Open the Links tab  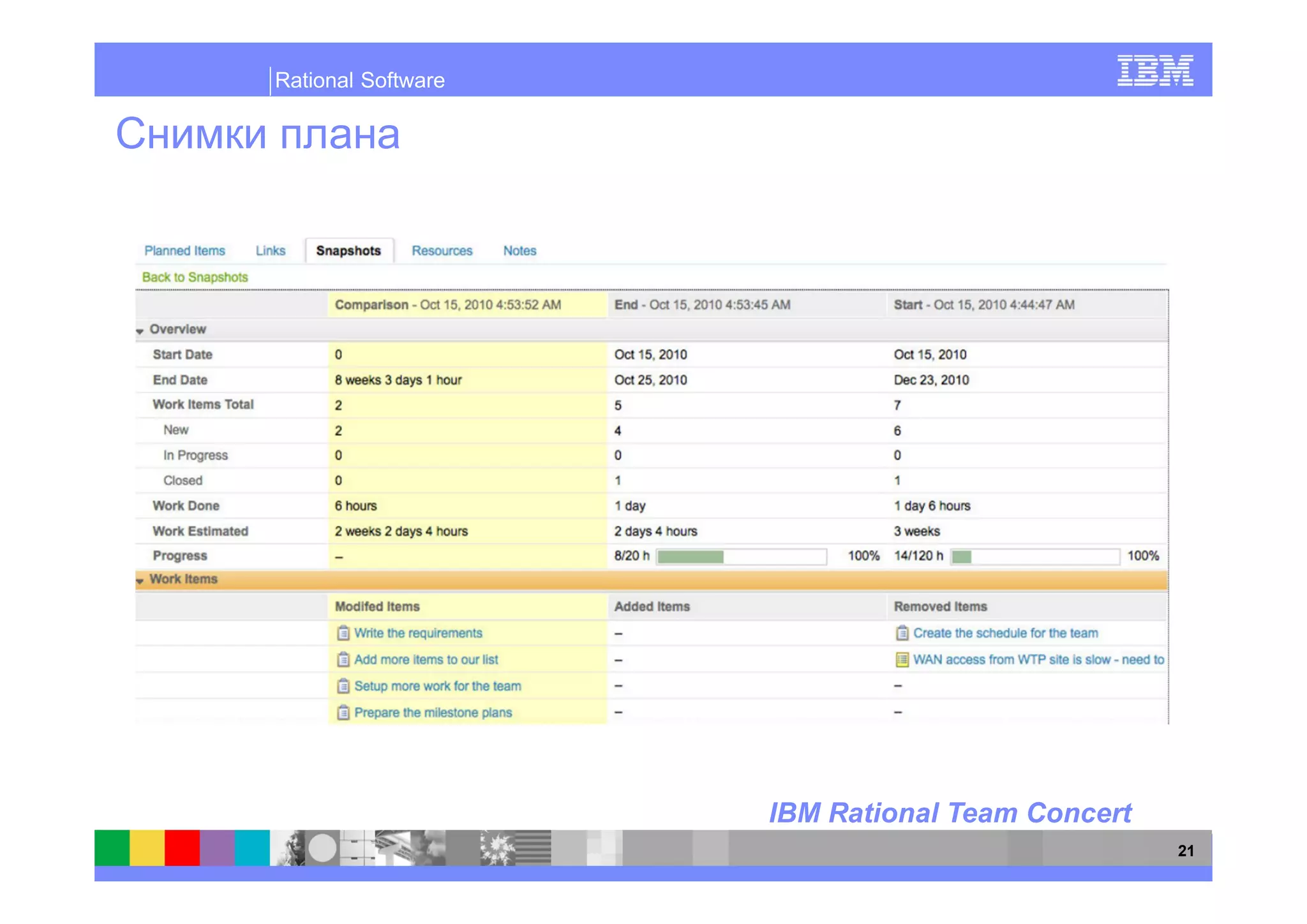tap(271, 251)
